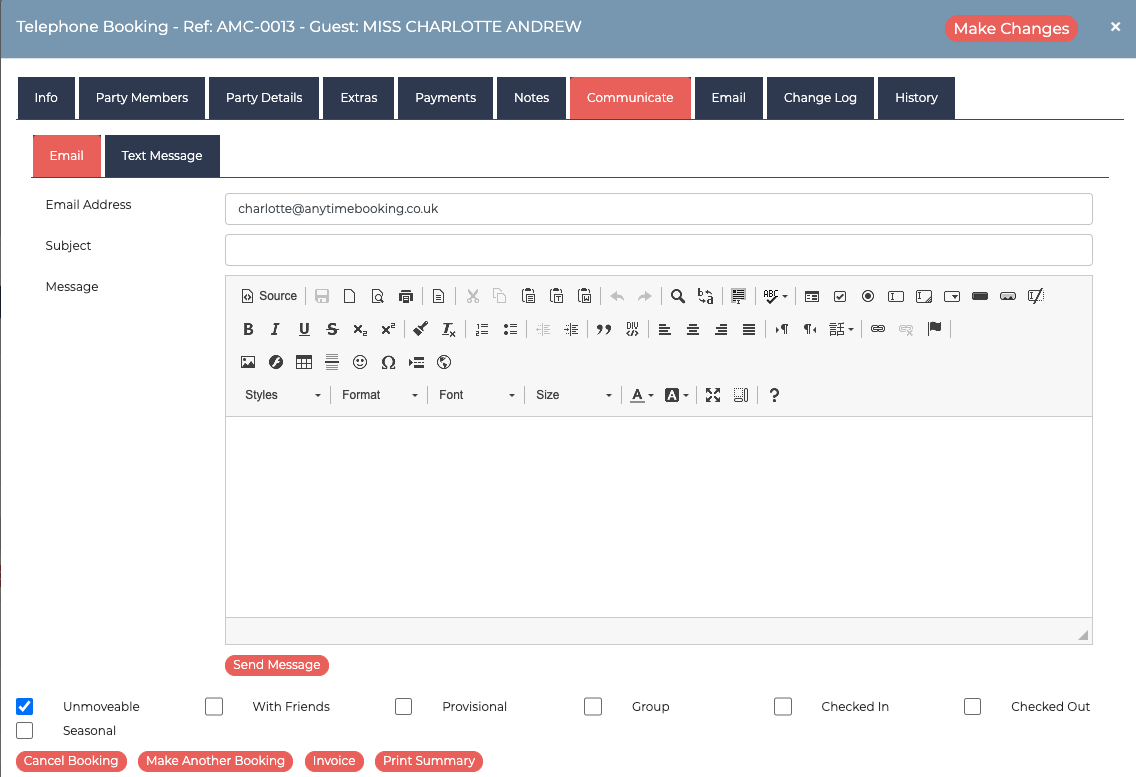
Task: Click the Remove Format icon
Action: [x=448, y=329]
